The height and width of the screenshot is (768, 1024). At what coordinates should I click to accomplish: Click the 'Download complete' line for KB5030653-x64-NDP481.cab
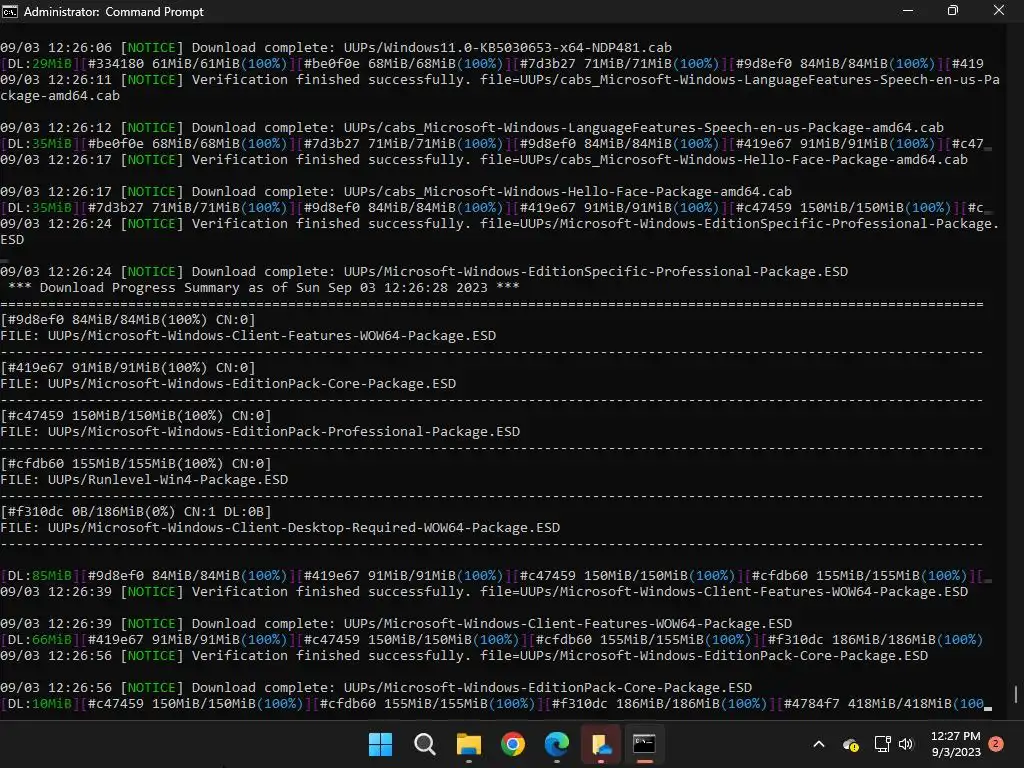[x=336, y=48]
